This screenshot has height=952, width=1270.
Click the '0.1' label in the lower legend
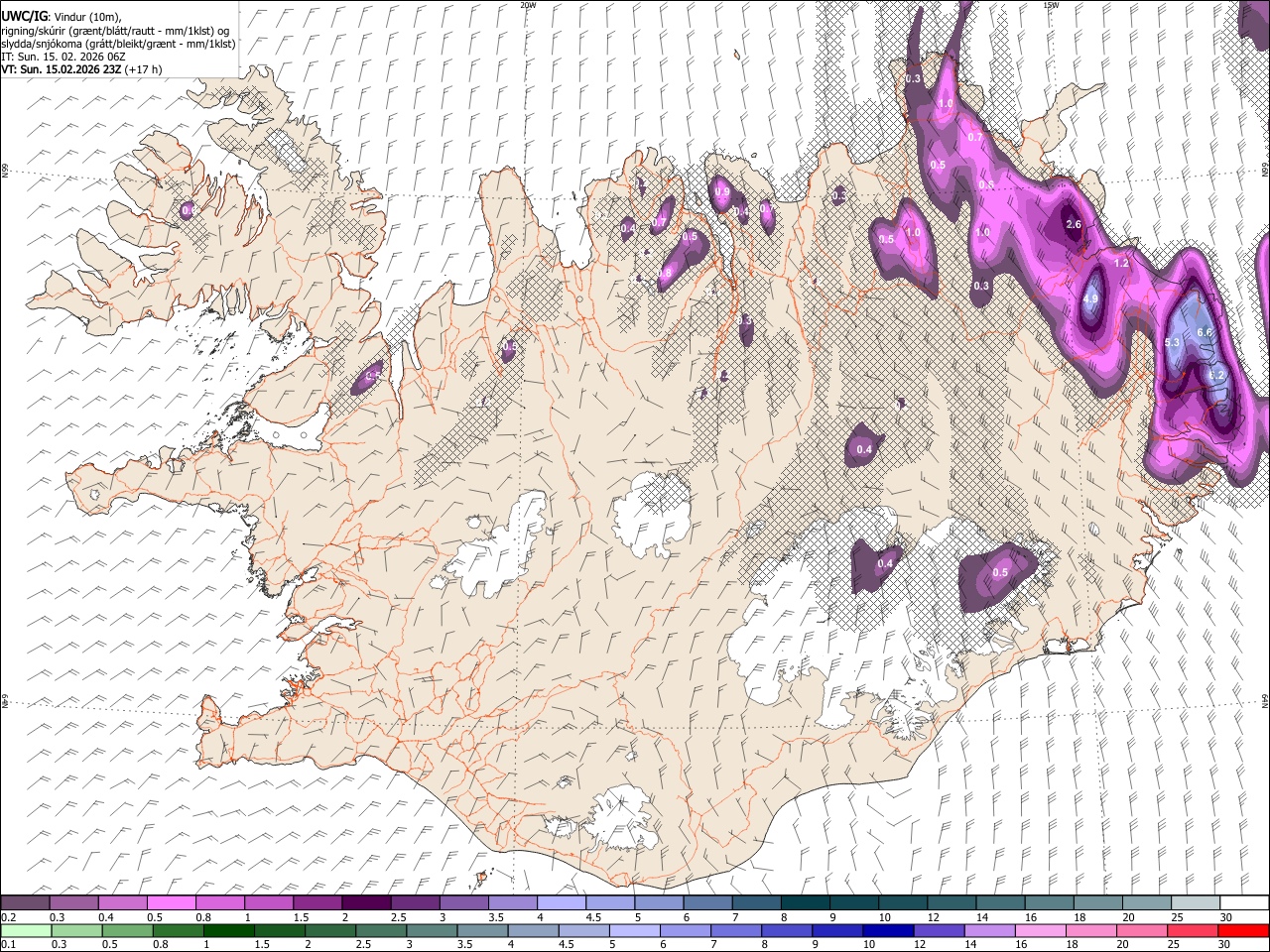click(x=8, y=944)
